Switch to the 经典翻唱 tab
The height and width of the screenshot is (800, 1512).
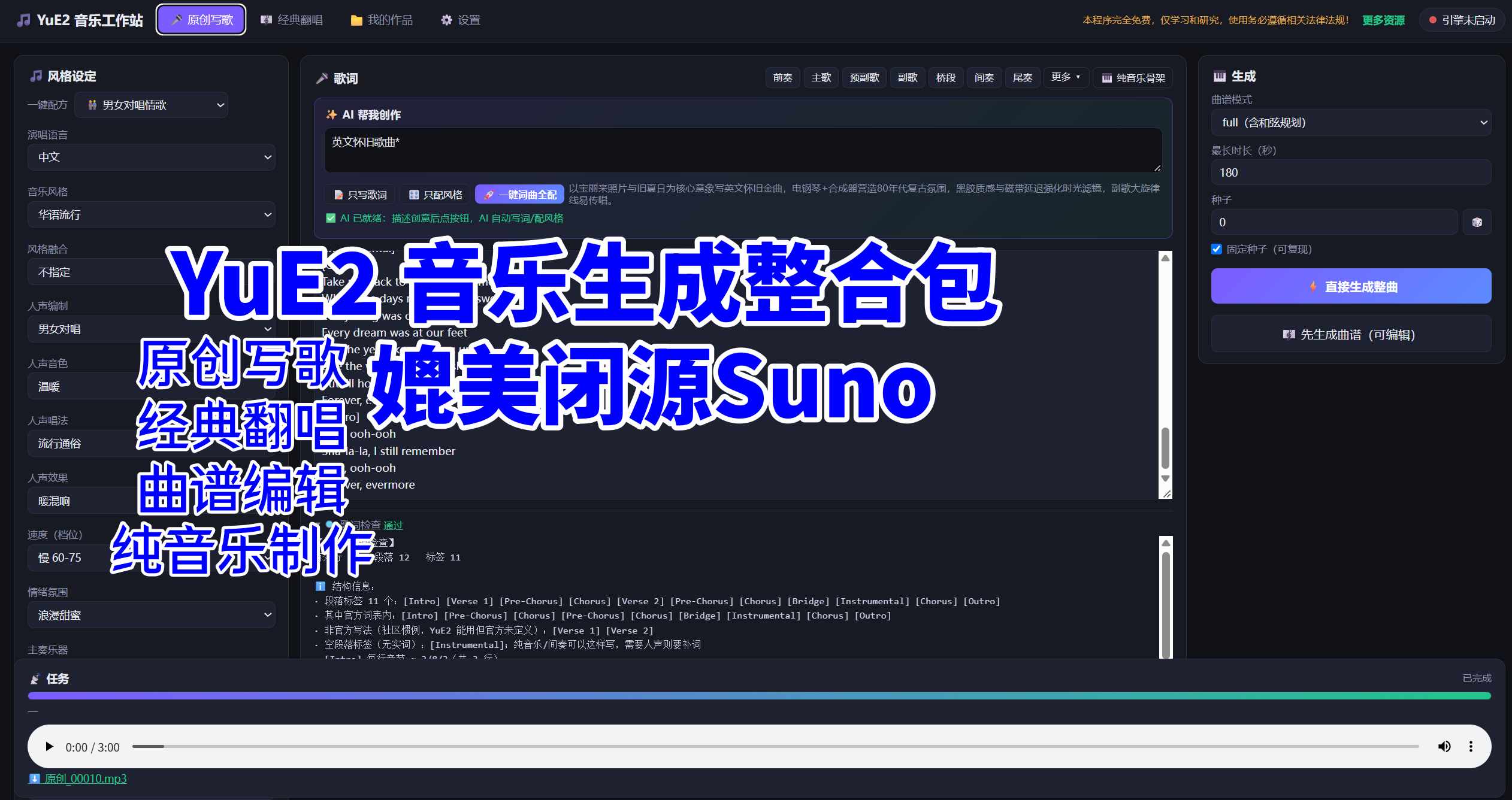pos(292,20)
